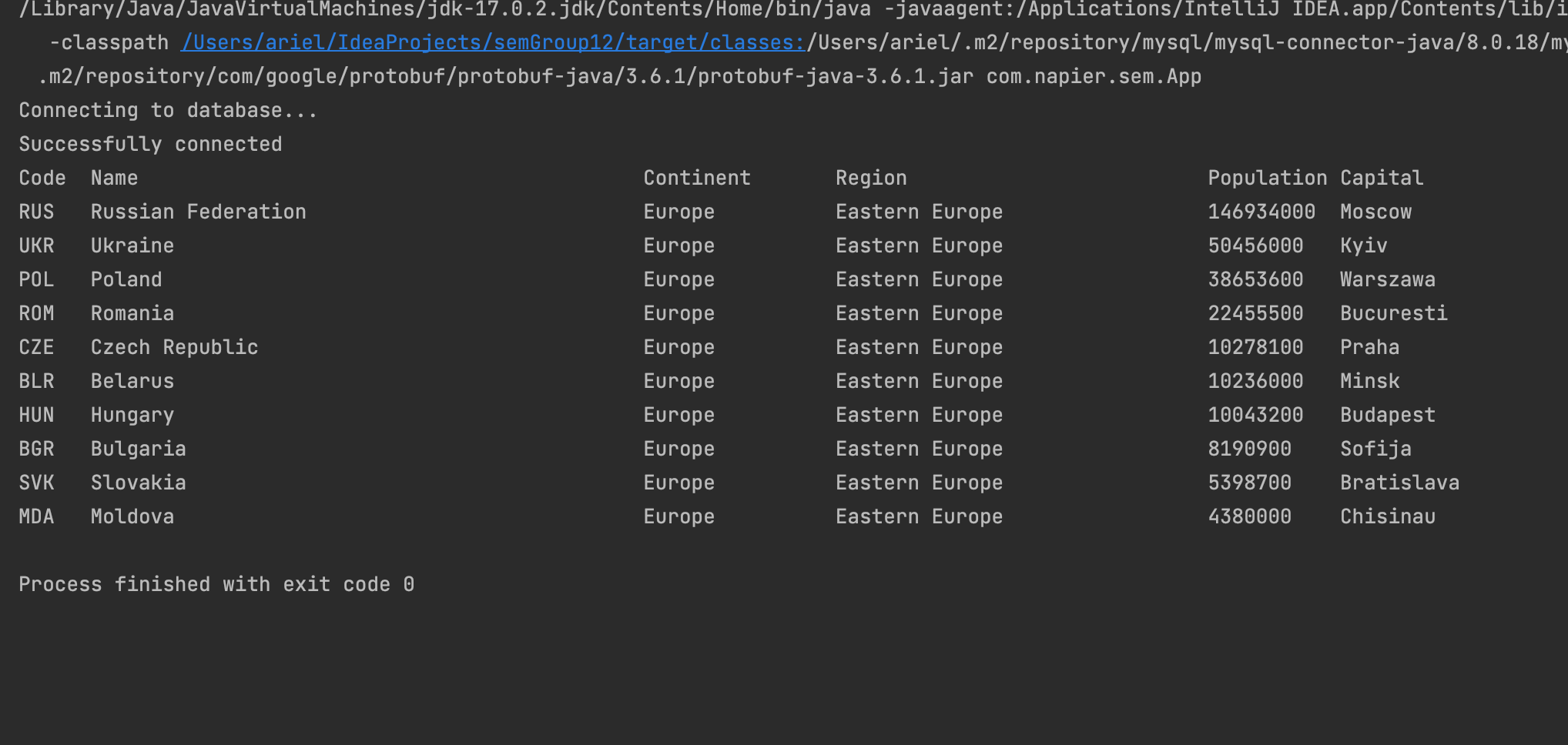The width and height of the screenshot is (1568, 745).
Task: Click the name 'Belarus'
Action: (x=132, y=381)
